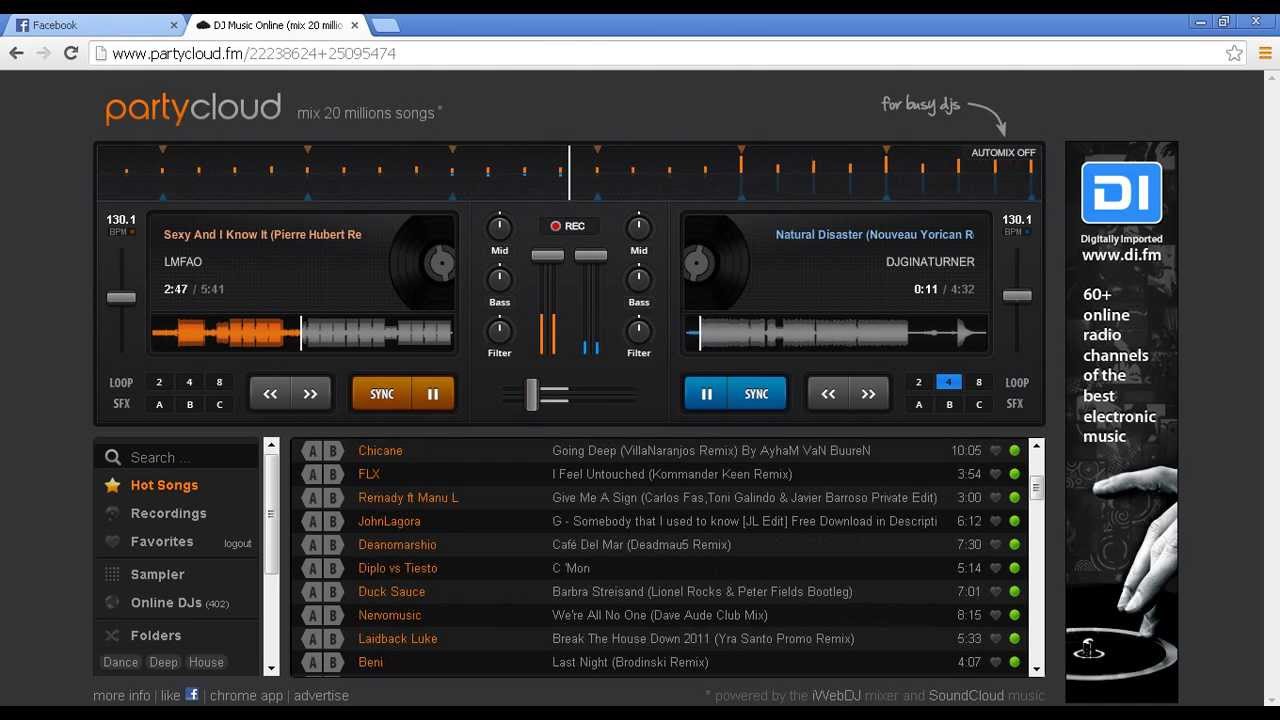
Task: Load FLX track to deck A
Action: (313, 474)
